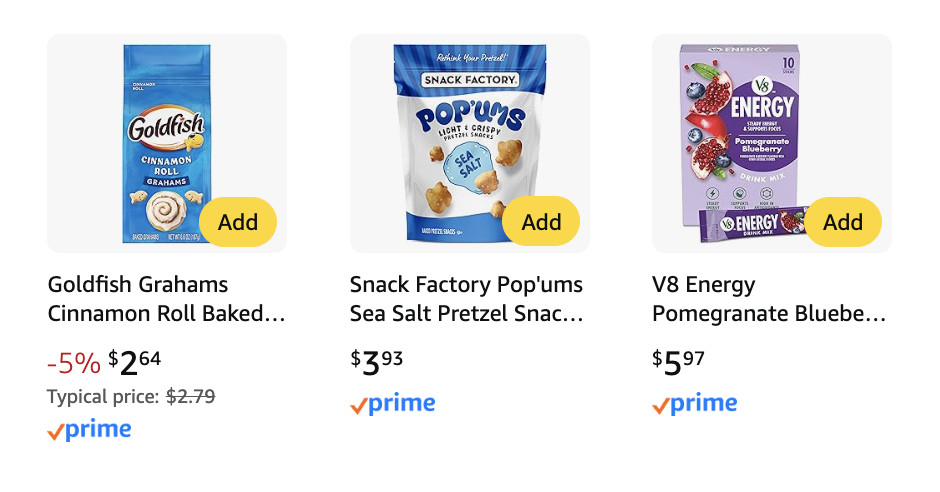Click Prime badge under Snack Factory Pop'ums
Screen dimensions: 940x492
click(x=393, y=404)
